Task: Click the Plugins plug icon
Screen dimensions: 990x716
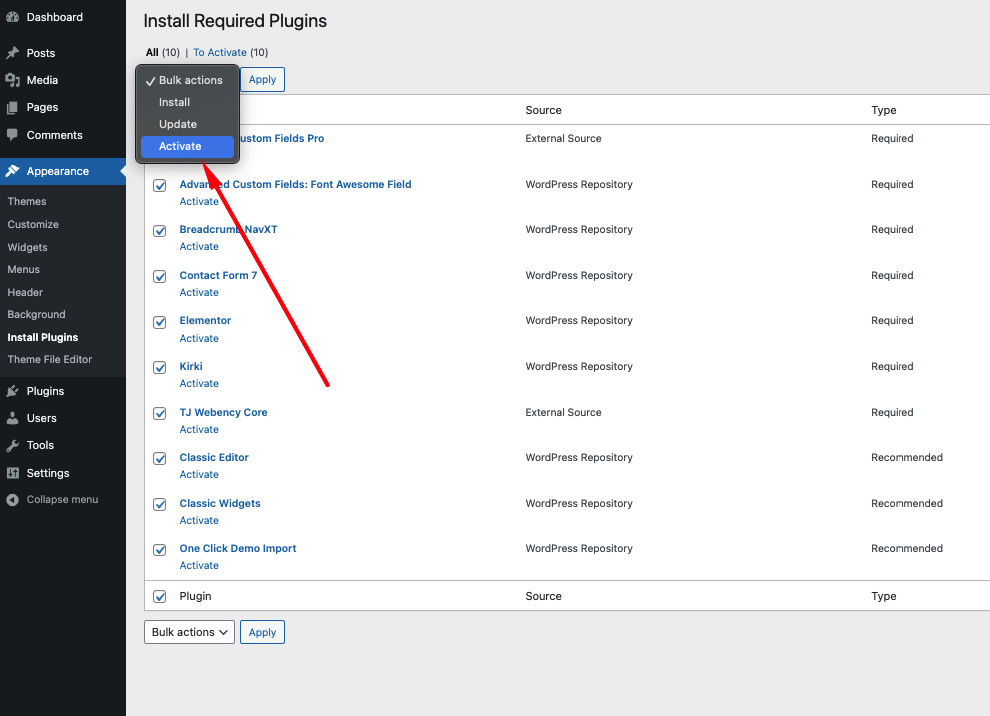Action: click(x=13, y=391)
